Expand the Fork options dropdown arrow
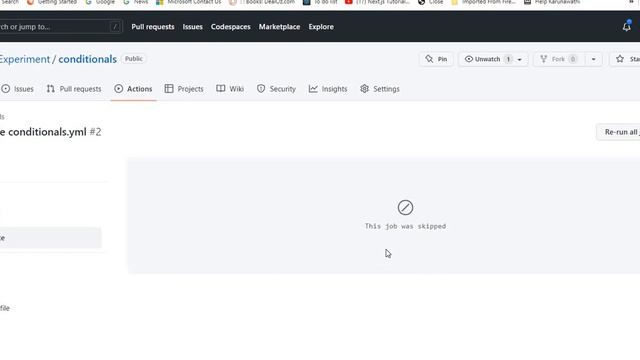The height and width of the screenshot is (360, 640). coord(593,60)
